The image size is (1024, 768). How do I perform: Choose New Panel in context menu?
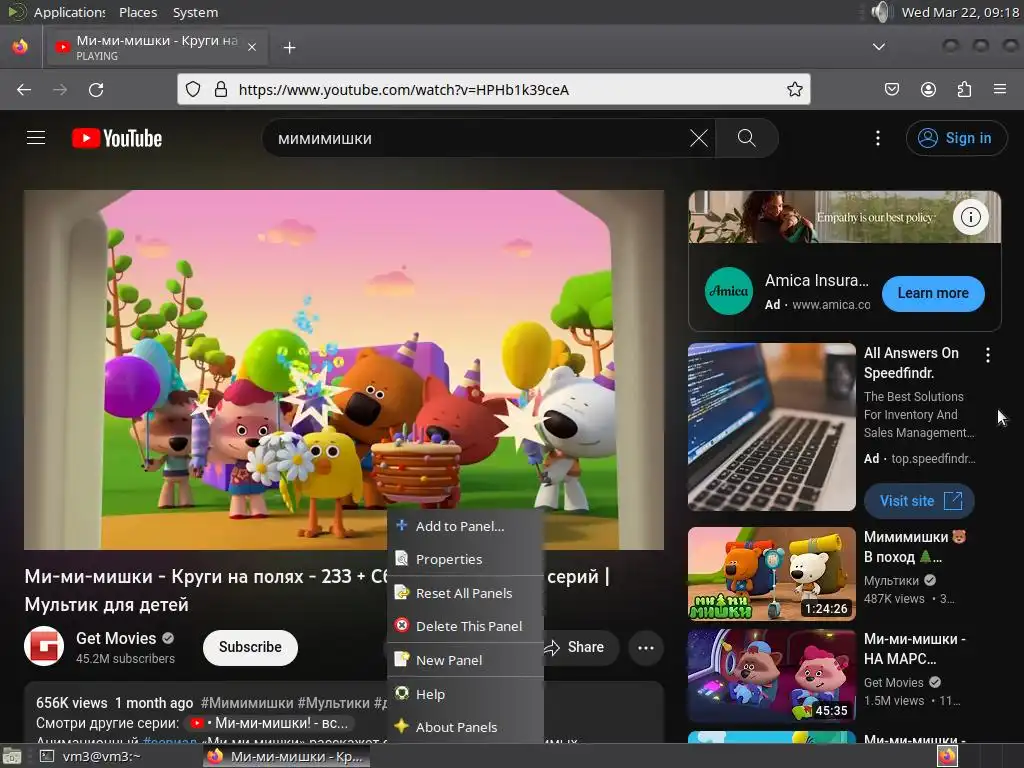(x=465, y=660)
